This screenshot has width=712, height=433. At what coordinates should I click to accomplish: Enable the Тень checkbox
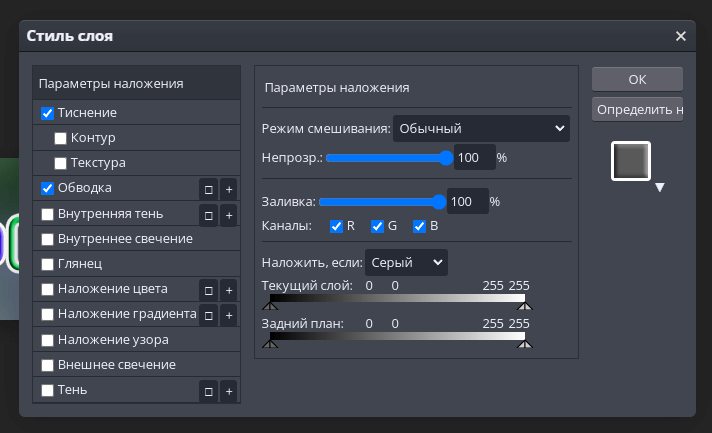point(47,390)
